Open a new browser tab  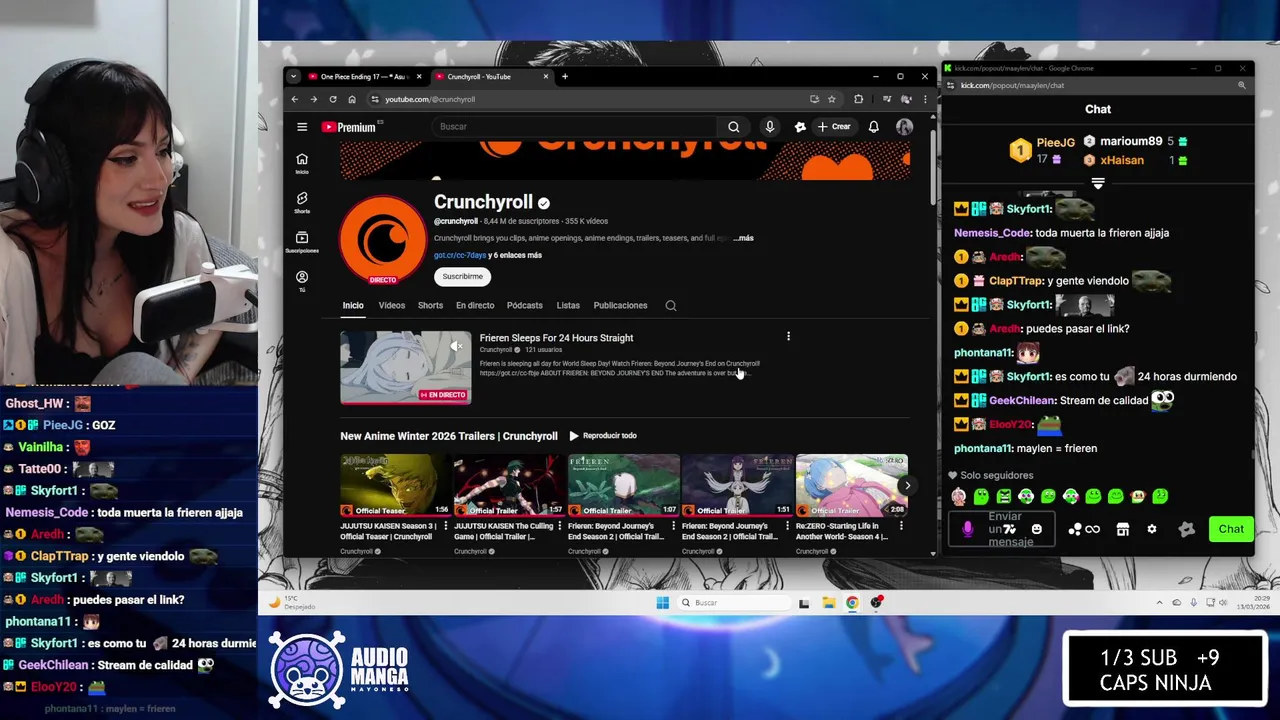[564, 77]
